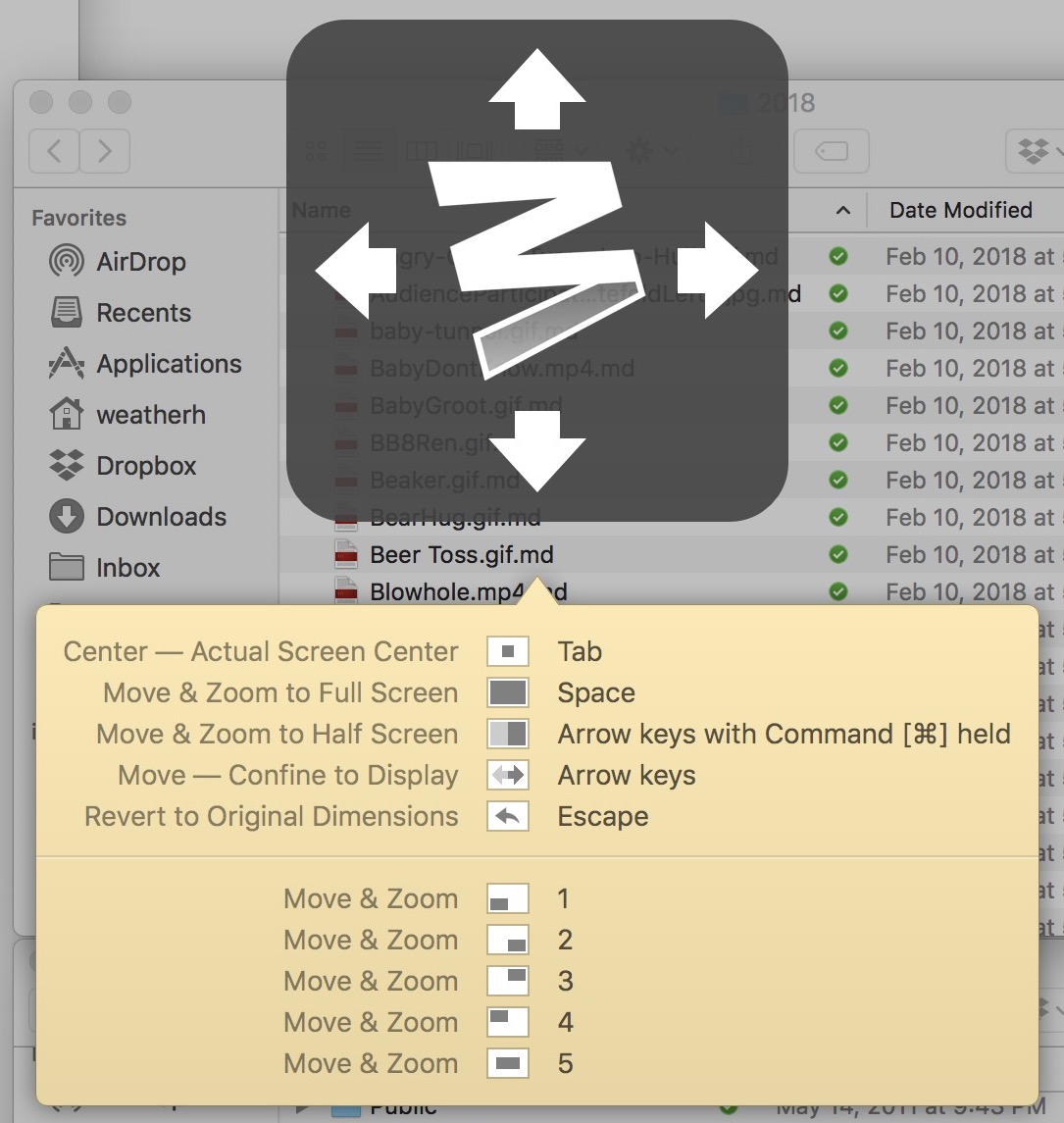
Task: Click the right arrow in the Moom overlay
Action: (x=718, y=270)
